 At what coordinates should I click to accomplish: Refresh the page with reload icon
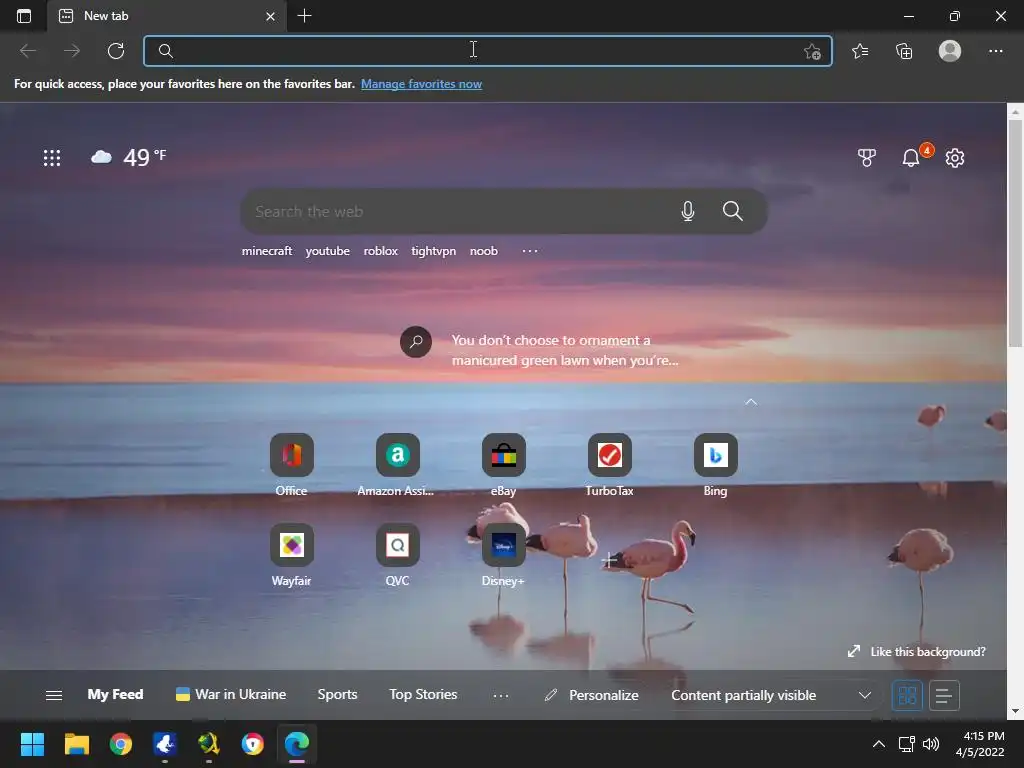tap(116, 51)
